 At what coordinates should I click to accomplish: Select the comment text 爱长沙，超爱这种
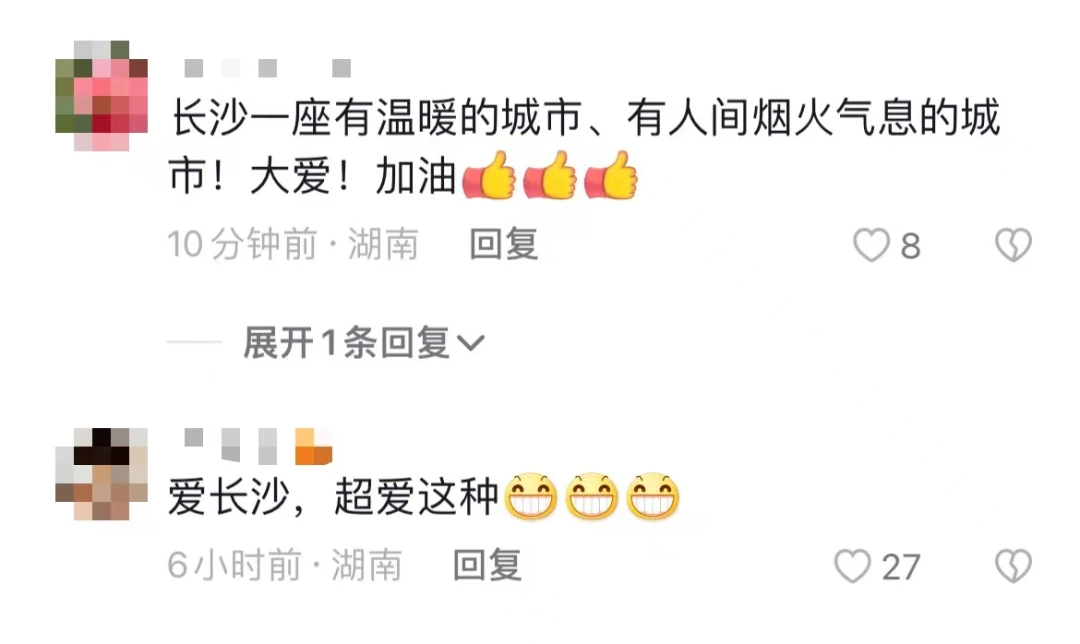tap(333, 497)
